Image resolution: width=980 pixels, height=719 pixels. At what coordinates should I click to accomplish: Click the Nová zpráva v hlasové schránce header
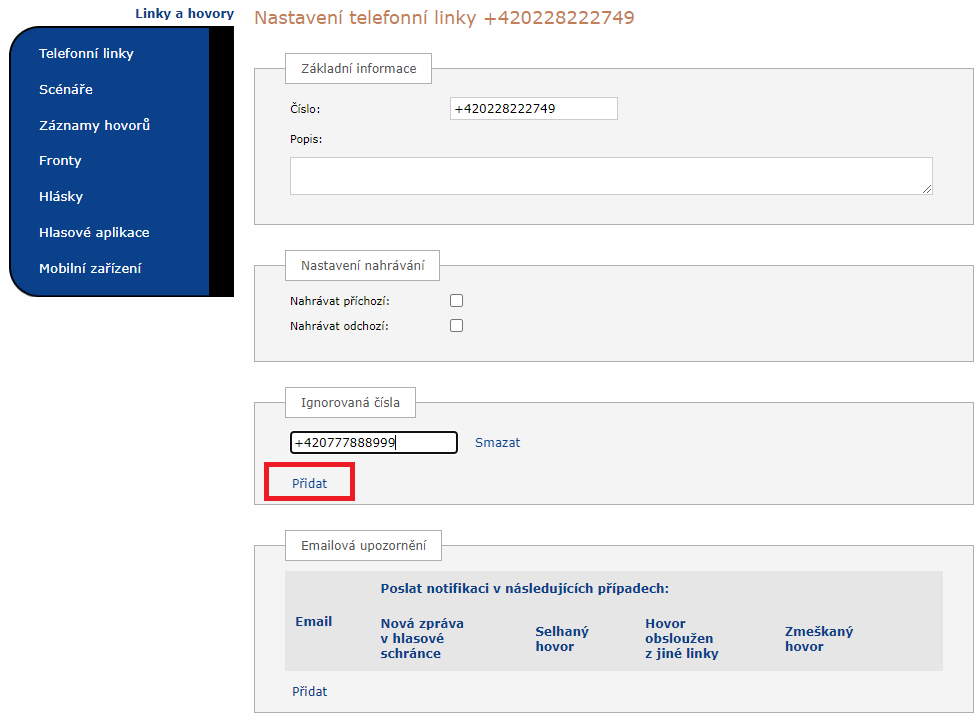[x=422, y=638]
